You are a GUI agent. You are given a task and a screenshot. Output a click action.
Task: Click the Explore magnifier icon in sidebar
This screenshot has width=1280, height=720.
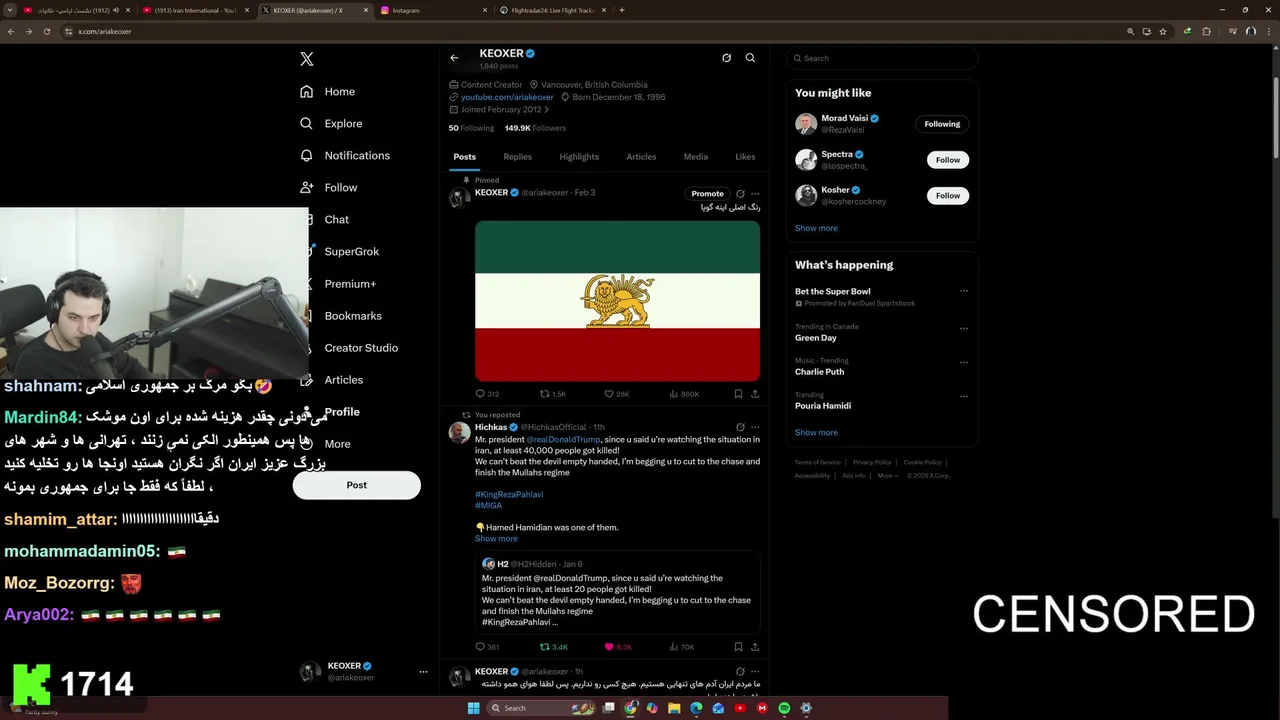click(x=307, y=123)
